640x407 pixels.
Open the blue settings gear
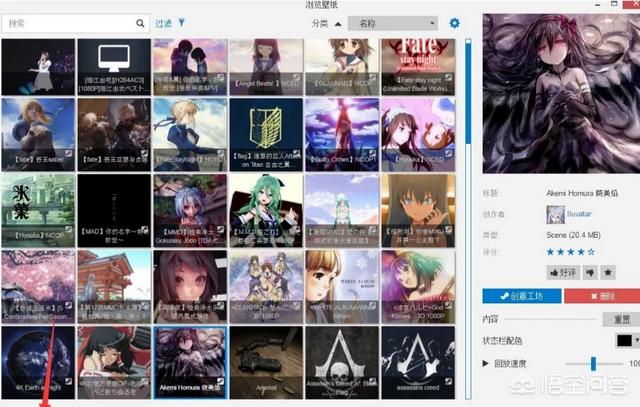pyautogui.click(x=454, y=22)
